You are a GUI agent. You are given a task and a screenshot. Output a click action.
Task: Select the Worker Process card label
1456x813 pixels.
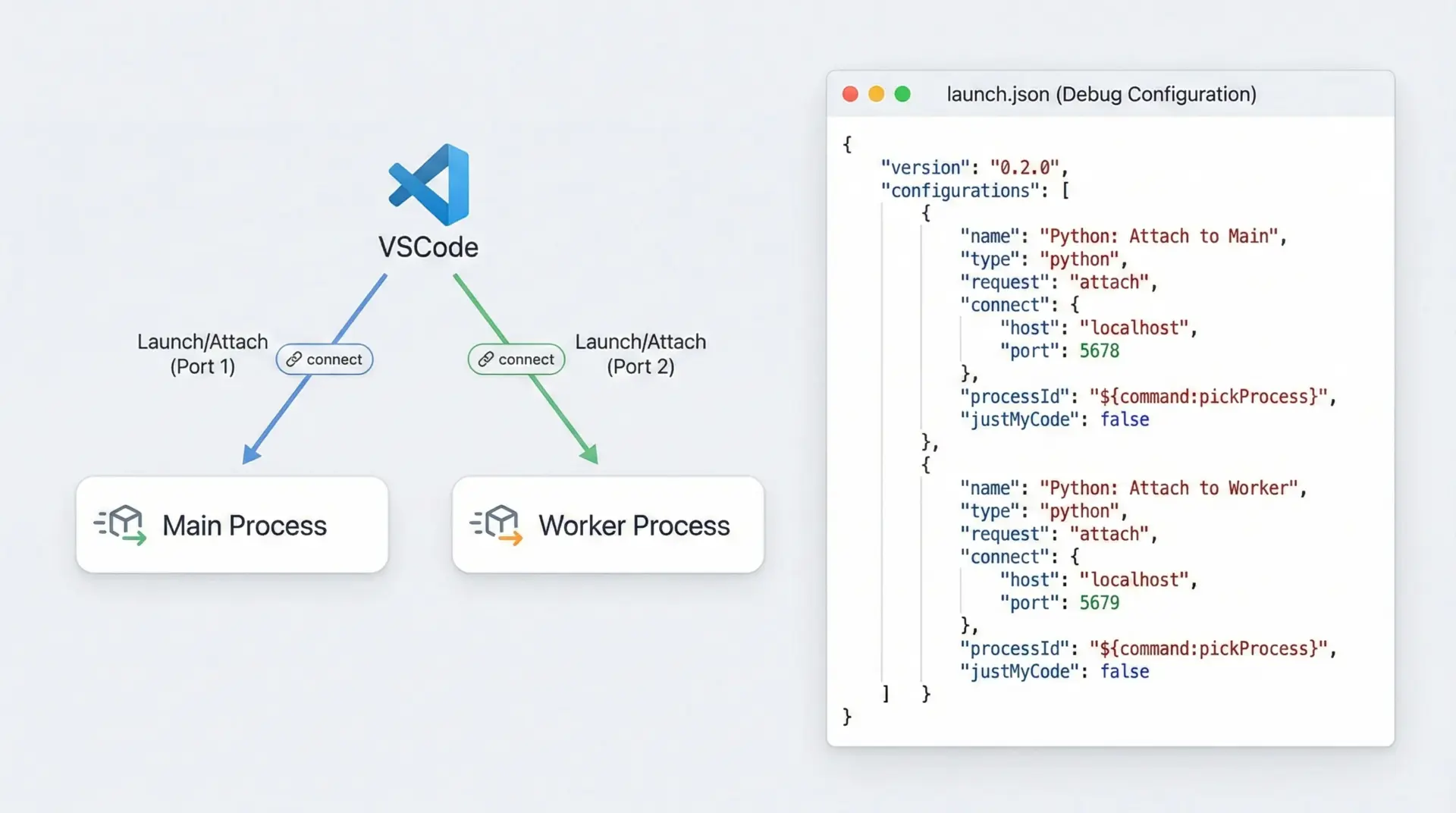coord(634,526)
